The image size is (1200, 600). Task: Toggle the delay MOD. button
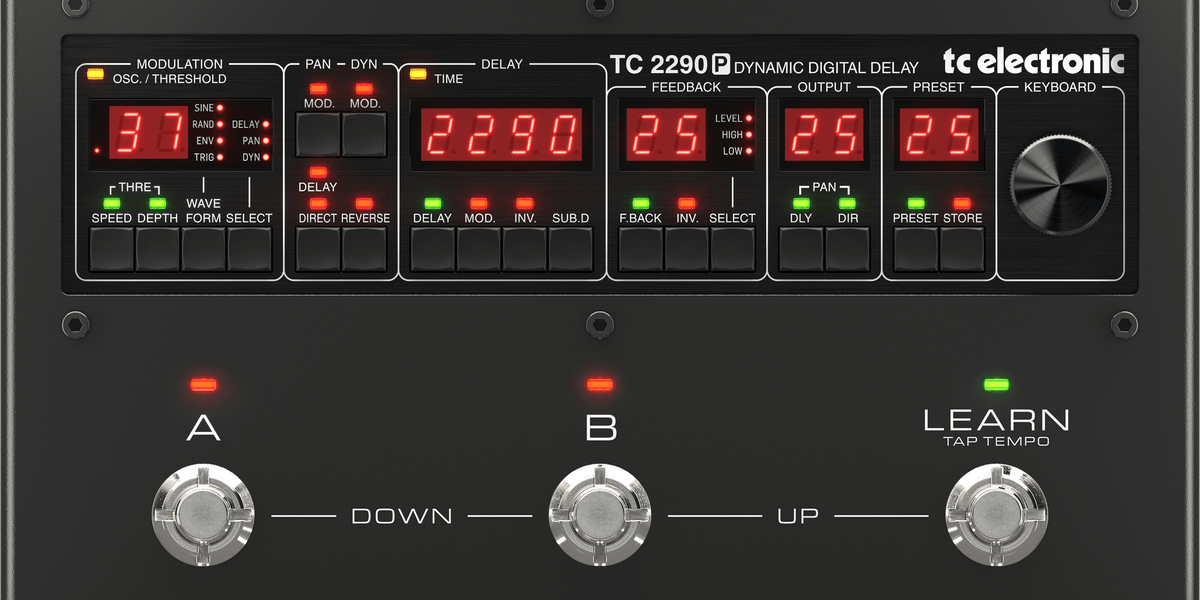[x=479, y=249]
